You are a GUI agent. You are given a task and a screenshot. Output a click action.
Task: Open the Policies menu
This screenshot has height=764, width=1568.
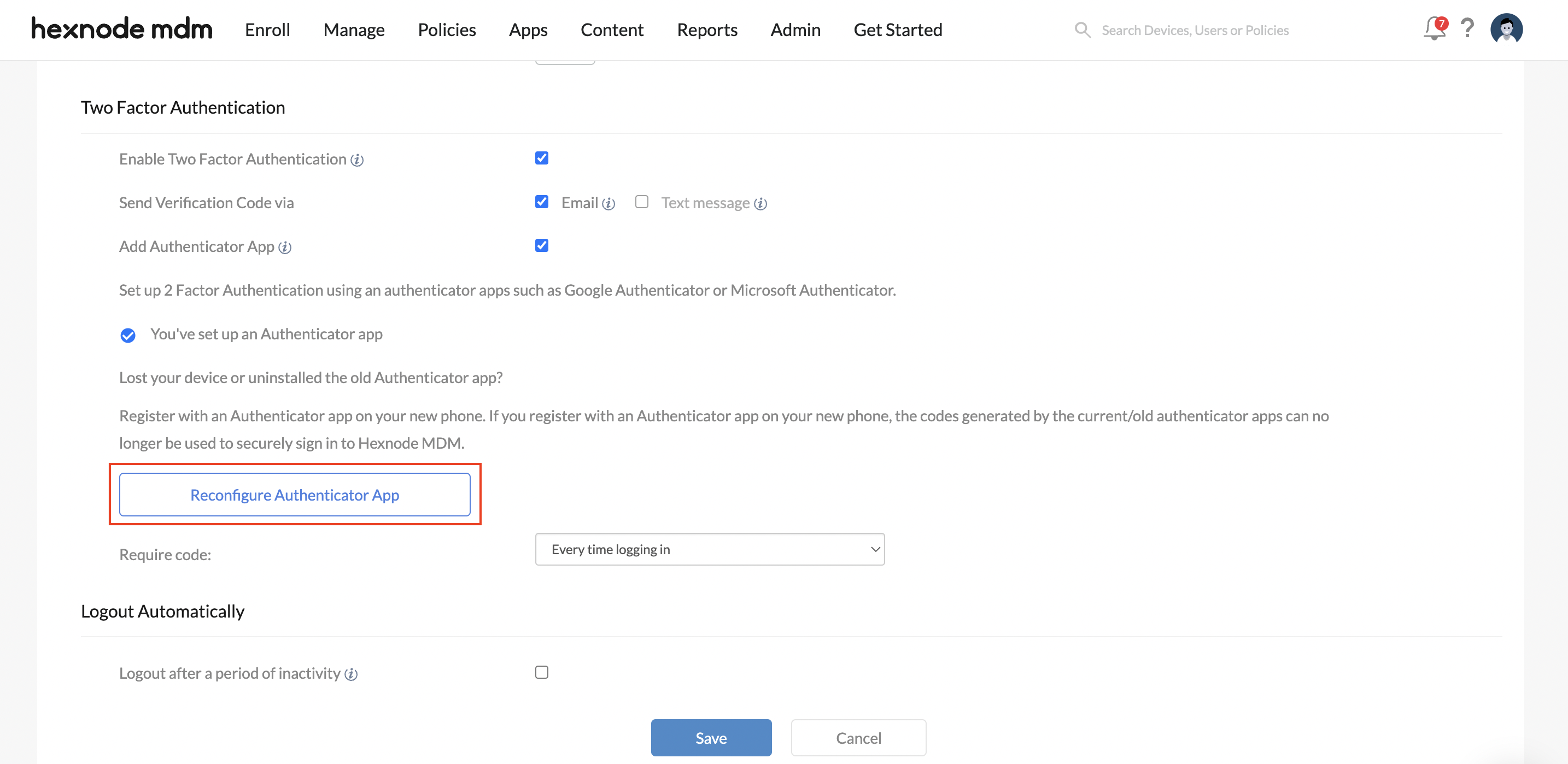click(447, 30)
